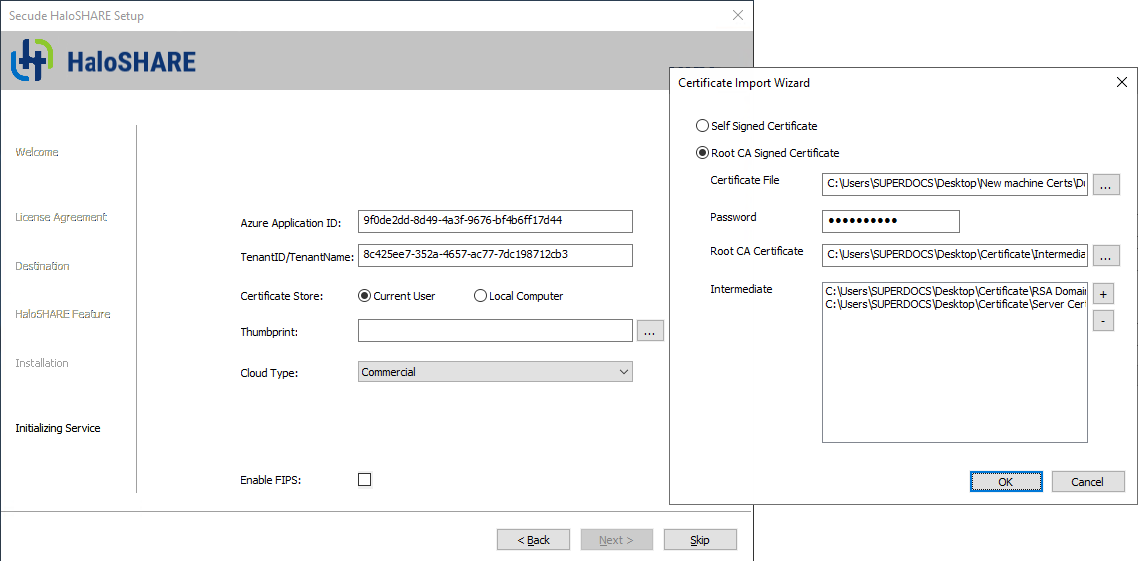Close the Certificate Import Wizard dialog
Image resolution: width=1138 pixels, height=561 pixels.
click(x=1121, y=82)
